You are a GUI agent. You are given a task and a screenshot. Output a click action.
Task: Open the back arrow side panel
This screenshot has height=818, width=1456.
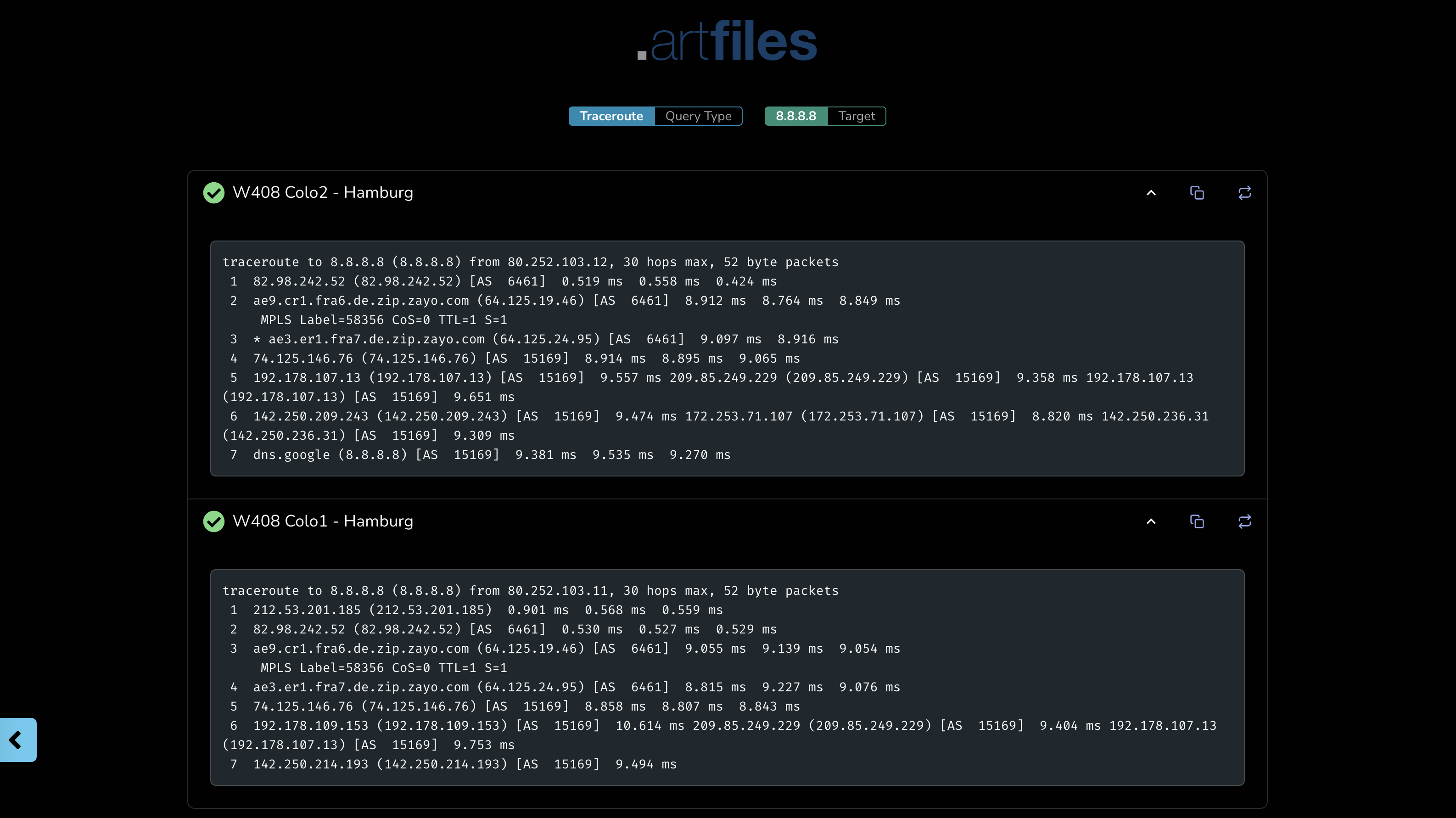[17, 740]
